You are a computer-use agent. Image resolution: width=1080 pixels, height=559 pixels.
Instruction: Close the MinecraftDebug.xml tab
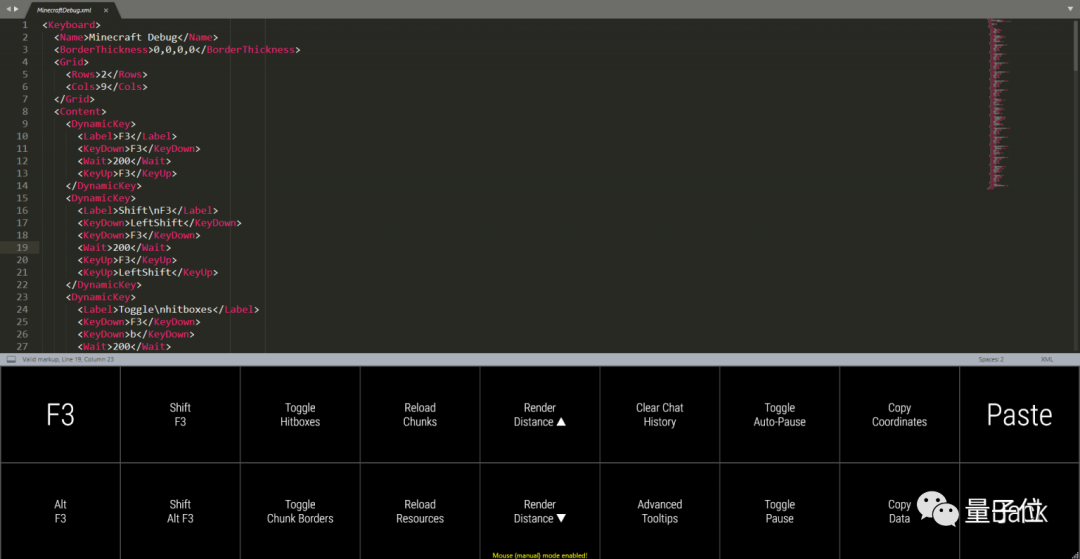click(105, 10)
